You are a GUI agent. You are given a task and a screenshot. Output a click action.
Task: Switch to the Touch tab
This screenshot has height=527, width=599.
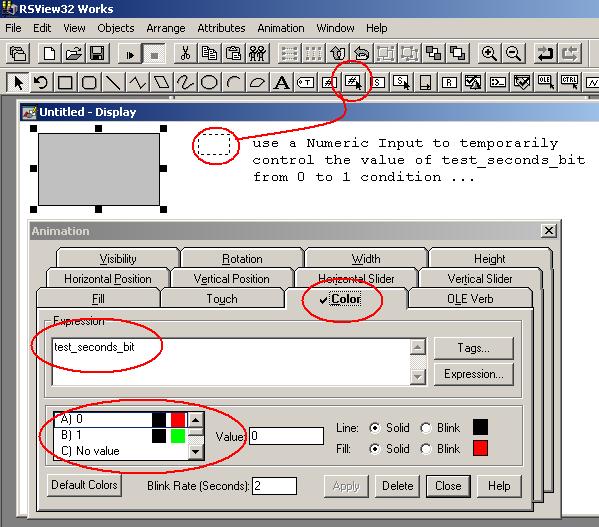[222, 299]
